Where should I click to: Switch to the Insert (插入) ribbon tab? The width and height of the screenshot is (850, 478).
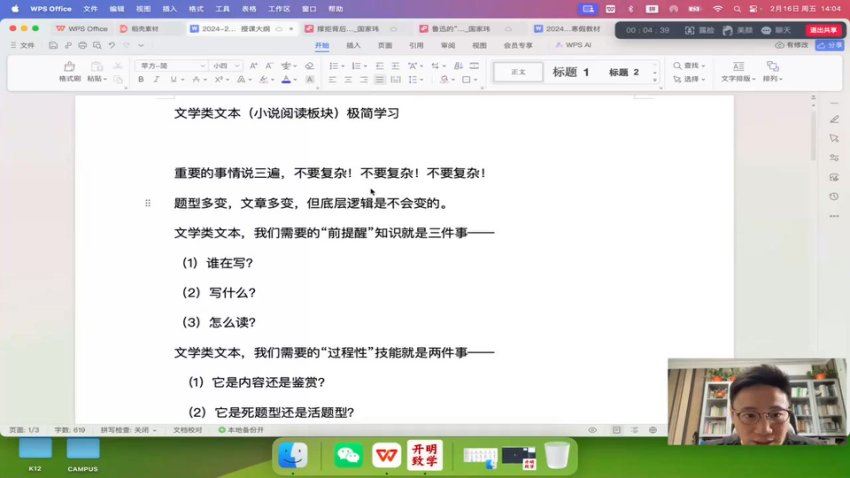point(353,46)
